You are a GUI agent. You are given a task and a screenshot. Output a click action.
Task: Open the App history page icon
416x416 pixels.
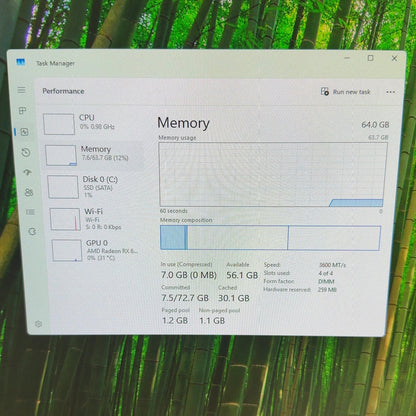pyautogui.click(x=26, y=153)
